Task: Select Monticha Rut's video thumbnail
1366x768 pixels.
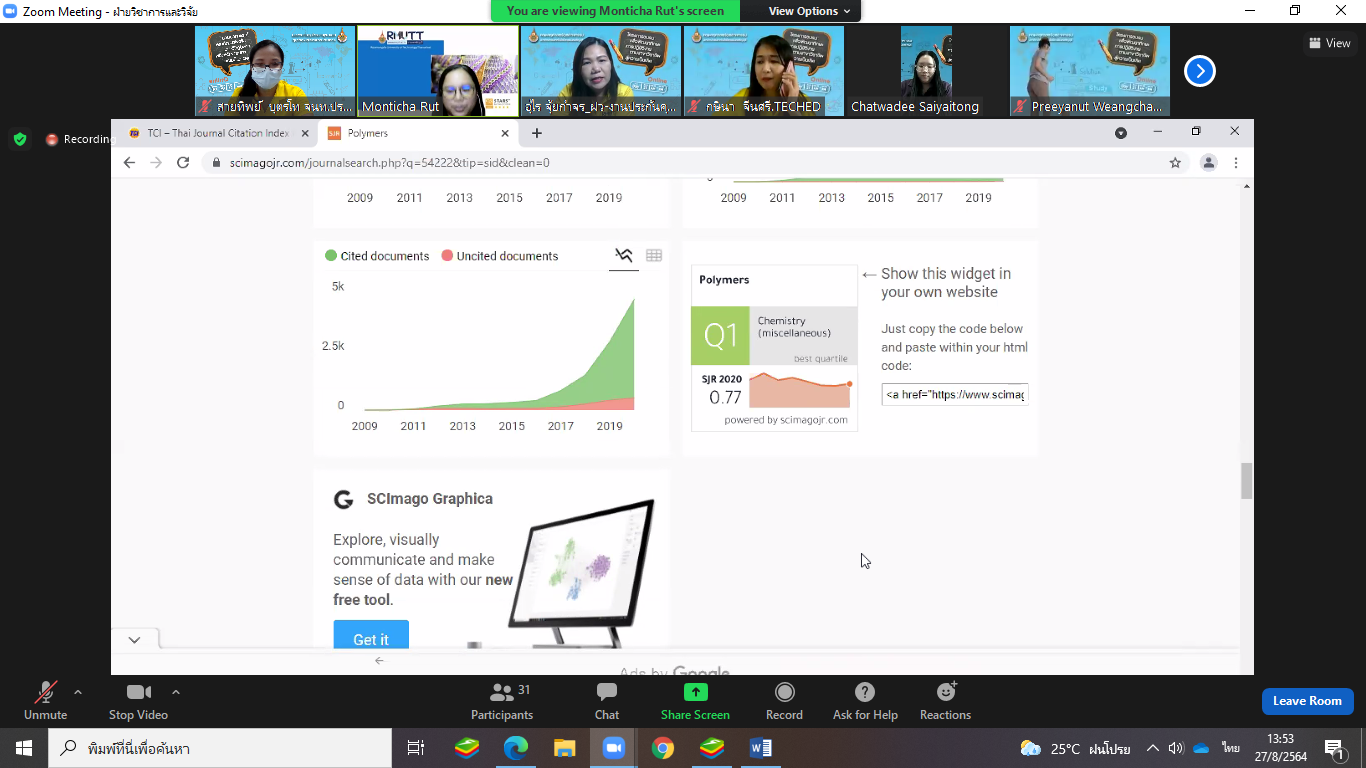Action: [438, 71]
